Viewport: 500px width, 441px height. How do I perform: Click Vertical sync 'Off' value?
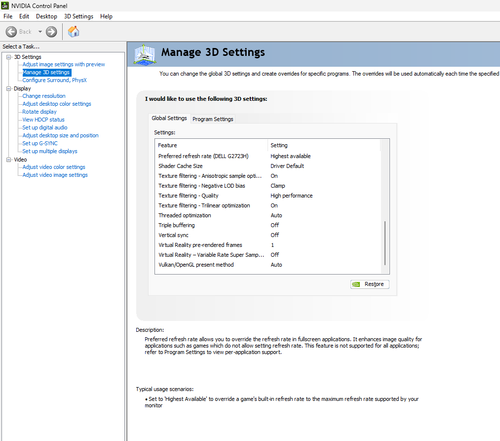point(275,235)
